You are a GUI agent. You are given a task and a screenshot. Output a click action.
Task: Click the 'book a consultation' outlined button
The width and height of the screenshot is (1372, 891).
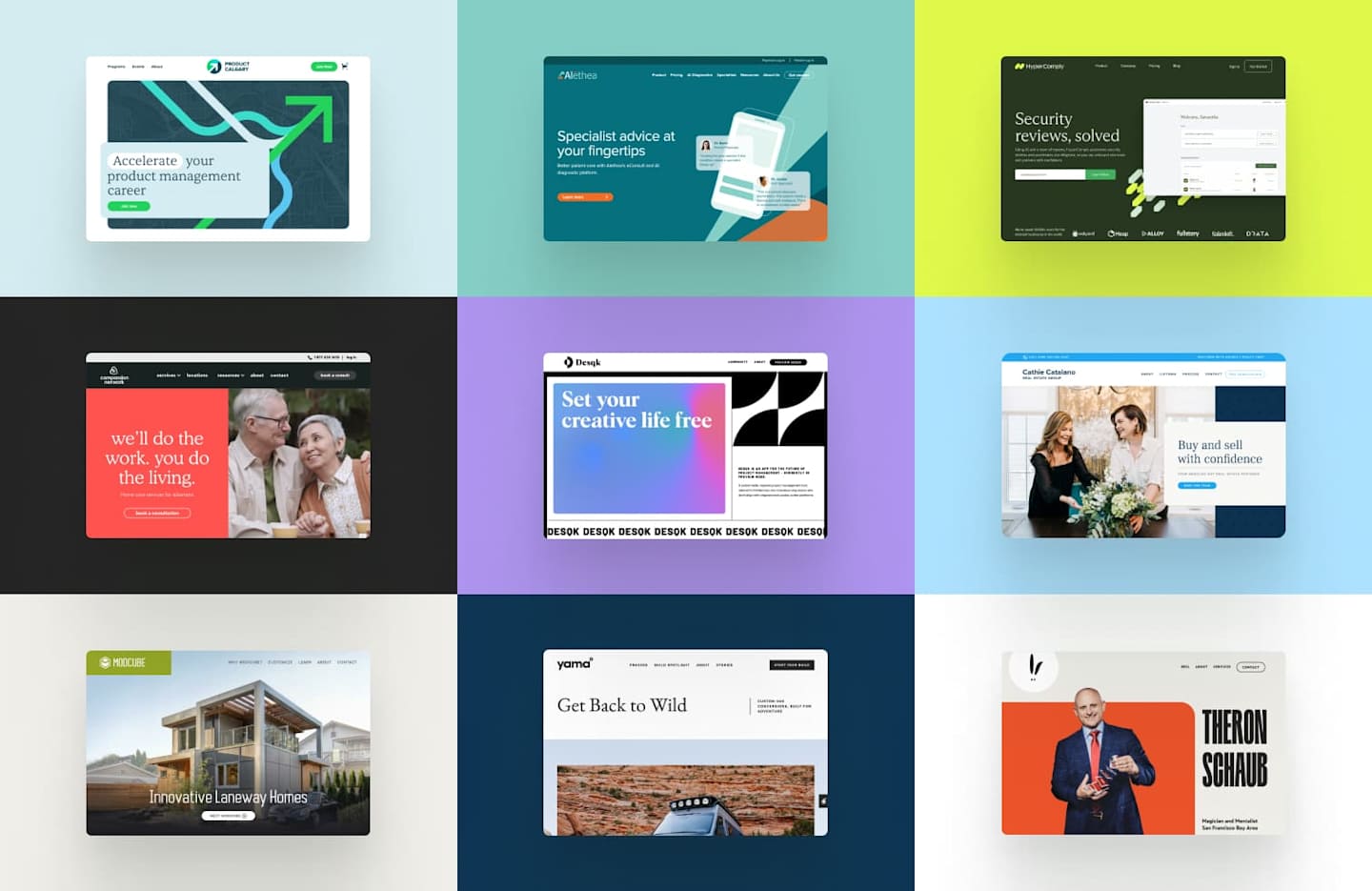point(157,513)
